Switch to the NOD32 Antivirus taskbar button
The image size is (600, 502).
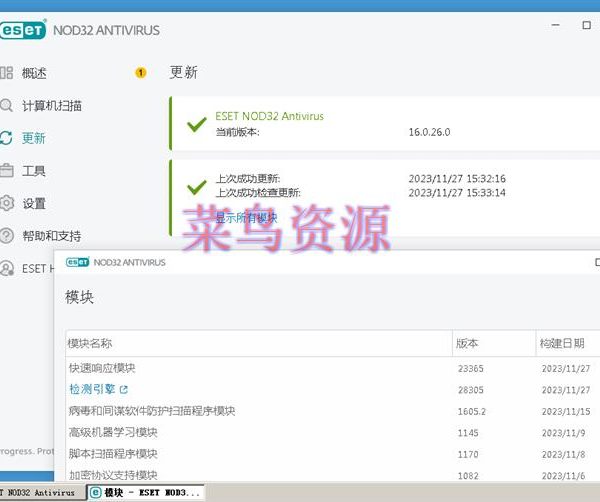point(38,493)
